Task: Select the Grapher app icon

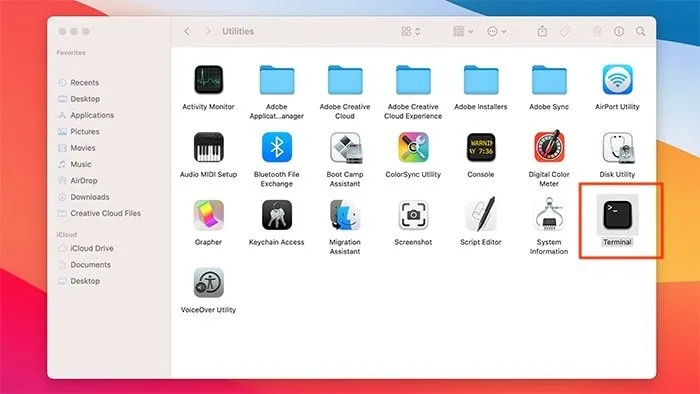Action: point(208,215)
